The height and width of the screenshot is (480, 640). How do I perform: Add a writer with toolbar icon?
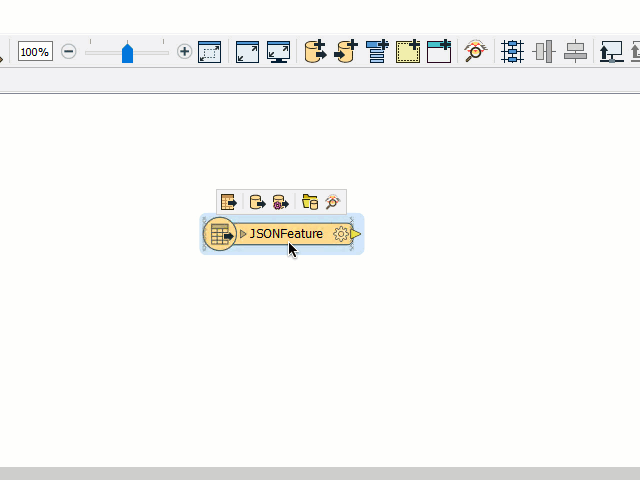pyautogui.click(x=346, y=51)
